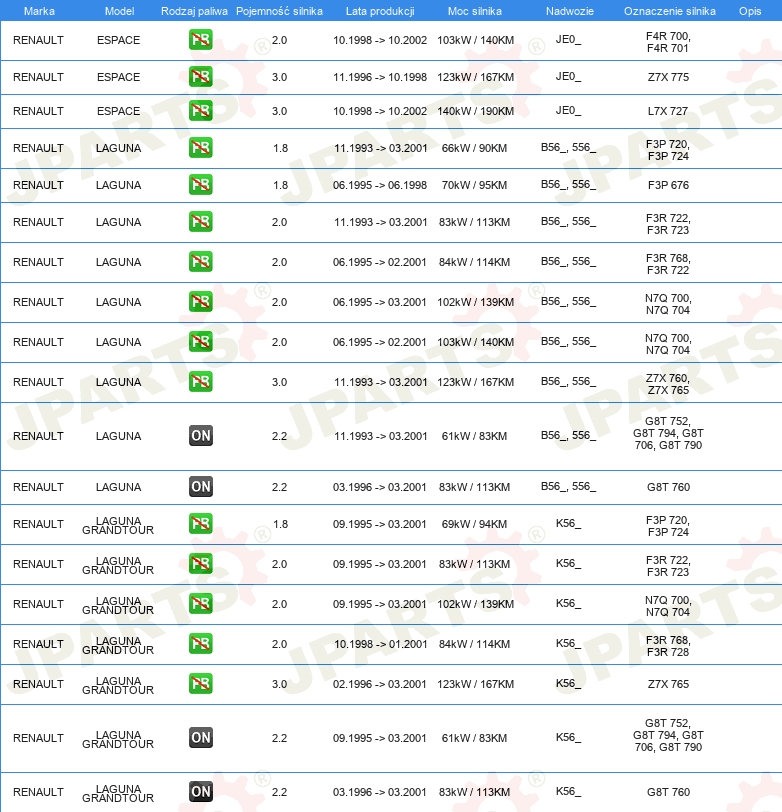This screenshot has height=812, width=782.
Task: Click petrol icon in Laguna Grandtour 09.1995 83kW / 113KM row
Action: click(201, 563)
